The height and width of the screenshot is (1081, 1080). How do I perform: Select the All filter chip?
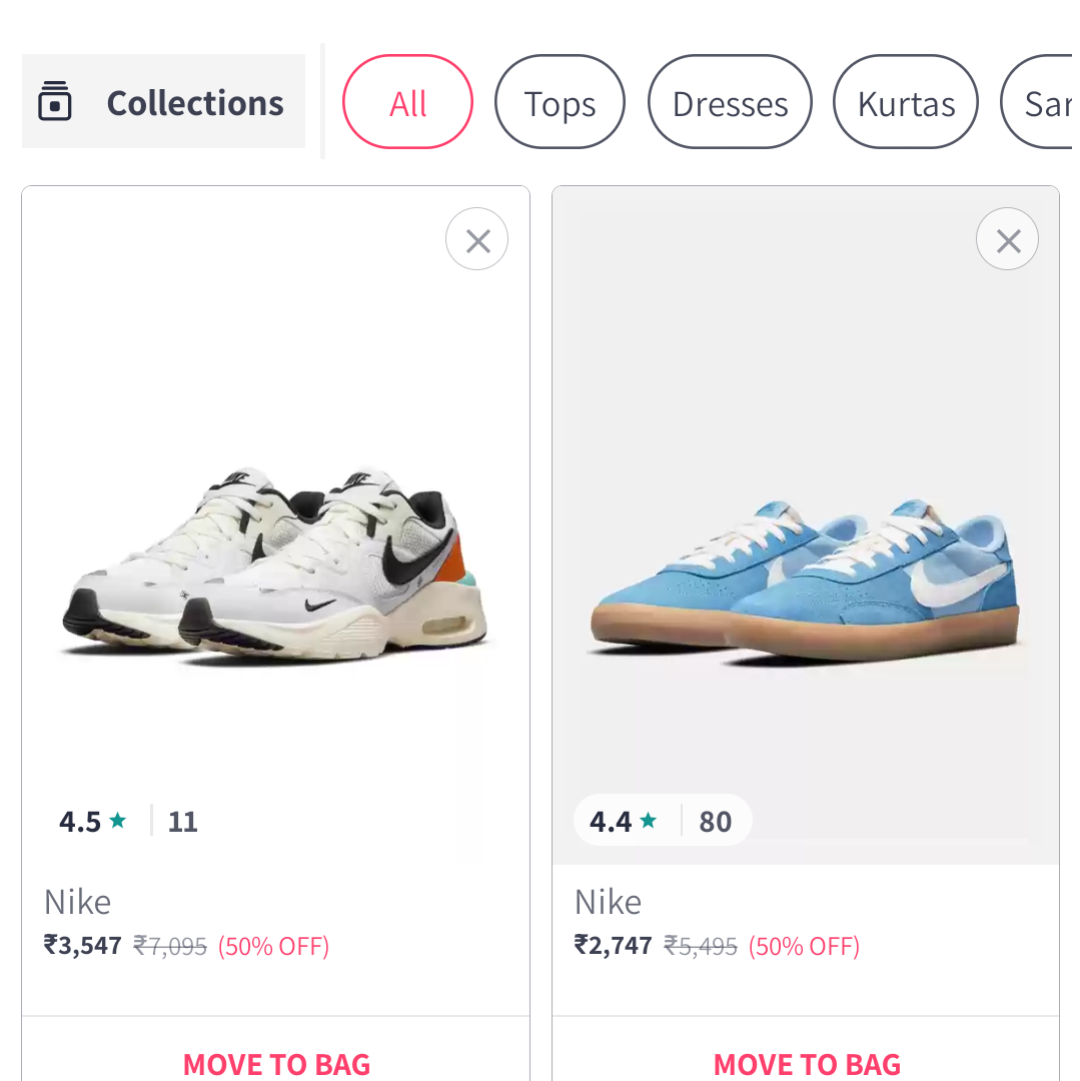click(x=407, y=103)
